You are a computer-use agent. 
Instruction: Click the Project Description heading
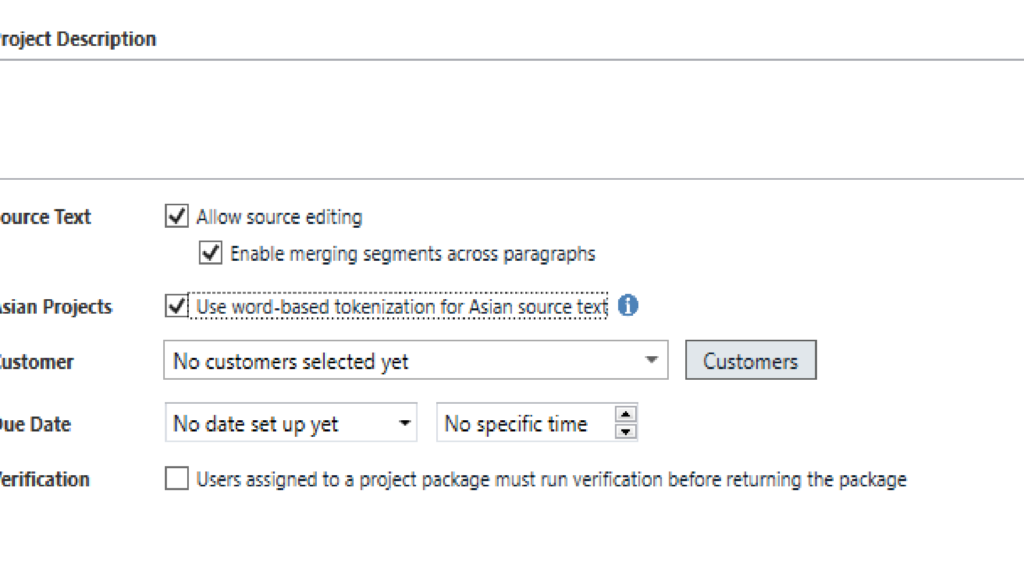click(x=78, y=39)
